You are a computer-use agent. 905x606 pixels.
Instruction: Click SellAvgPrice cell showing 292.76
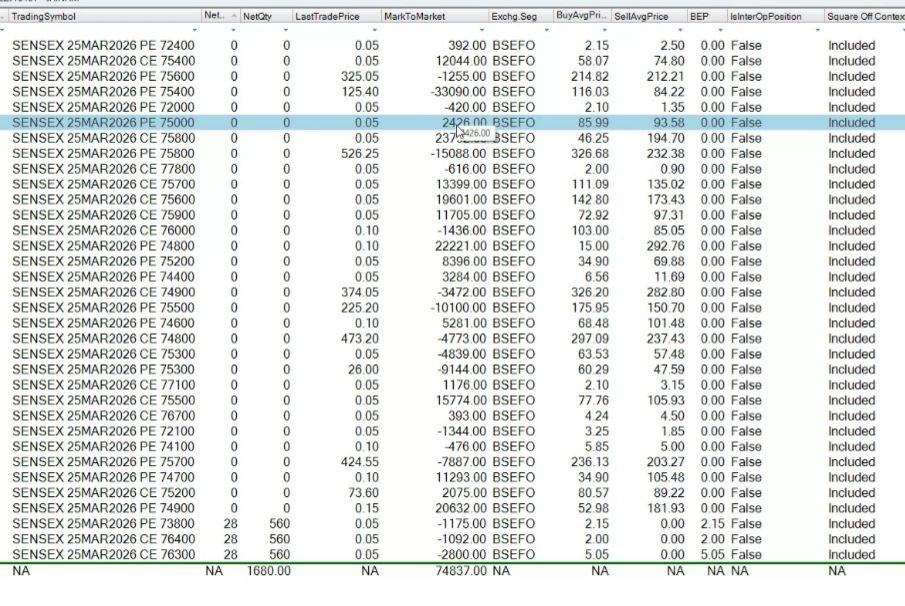[665, 246]
